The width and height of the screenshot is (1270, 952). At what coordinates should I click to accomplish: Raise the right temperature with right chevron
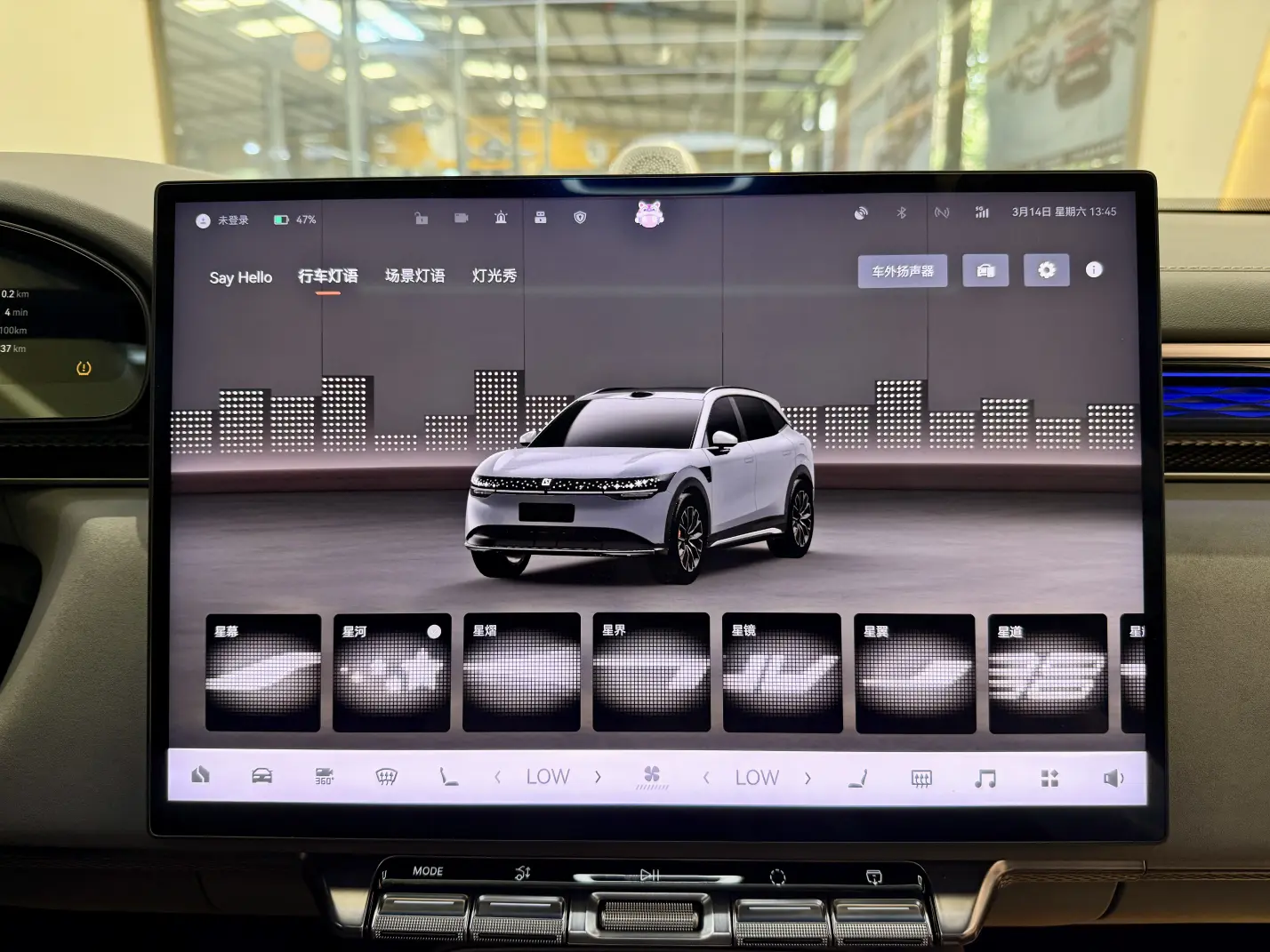pyautogui.click(x=808, y=779)
